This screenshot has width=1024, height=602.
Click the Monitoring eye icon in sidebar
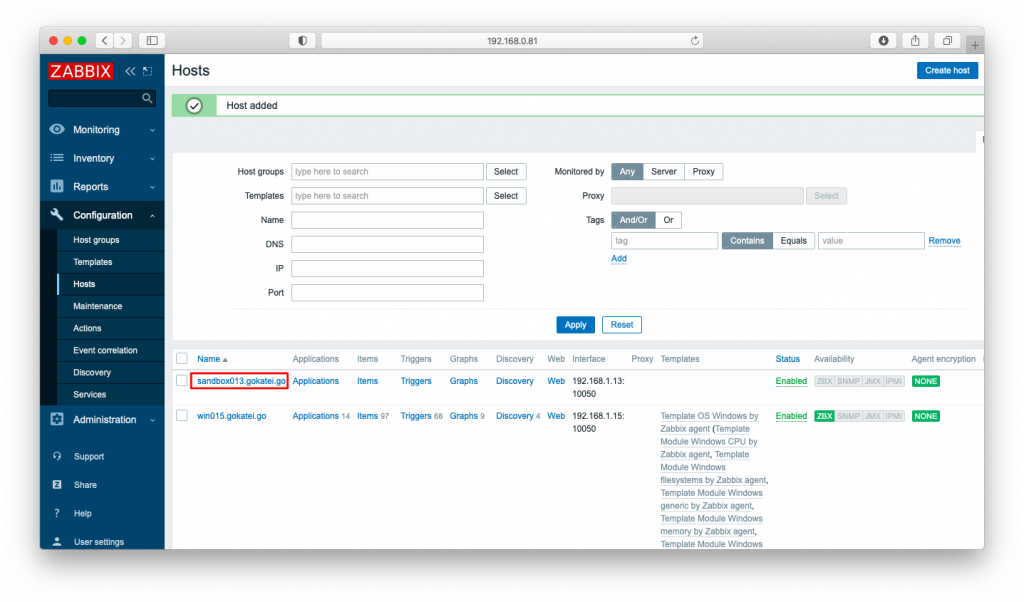[57, 129]
